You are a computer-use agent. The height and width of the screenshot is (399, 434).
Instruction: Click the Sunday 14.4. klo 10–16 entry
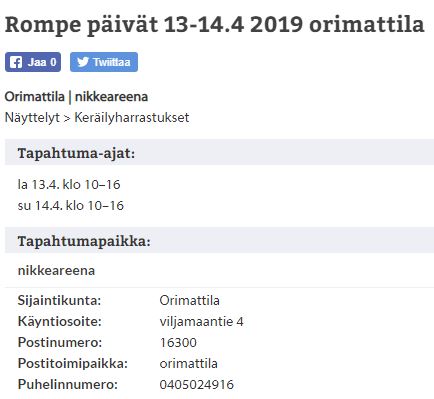(71, 205)
